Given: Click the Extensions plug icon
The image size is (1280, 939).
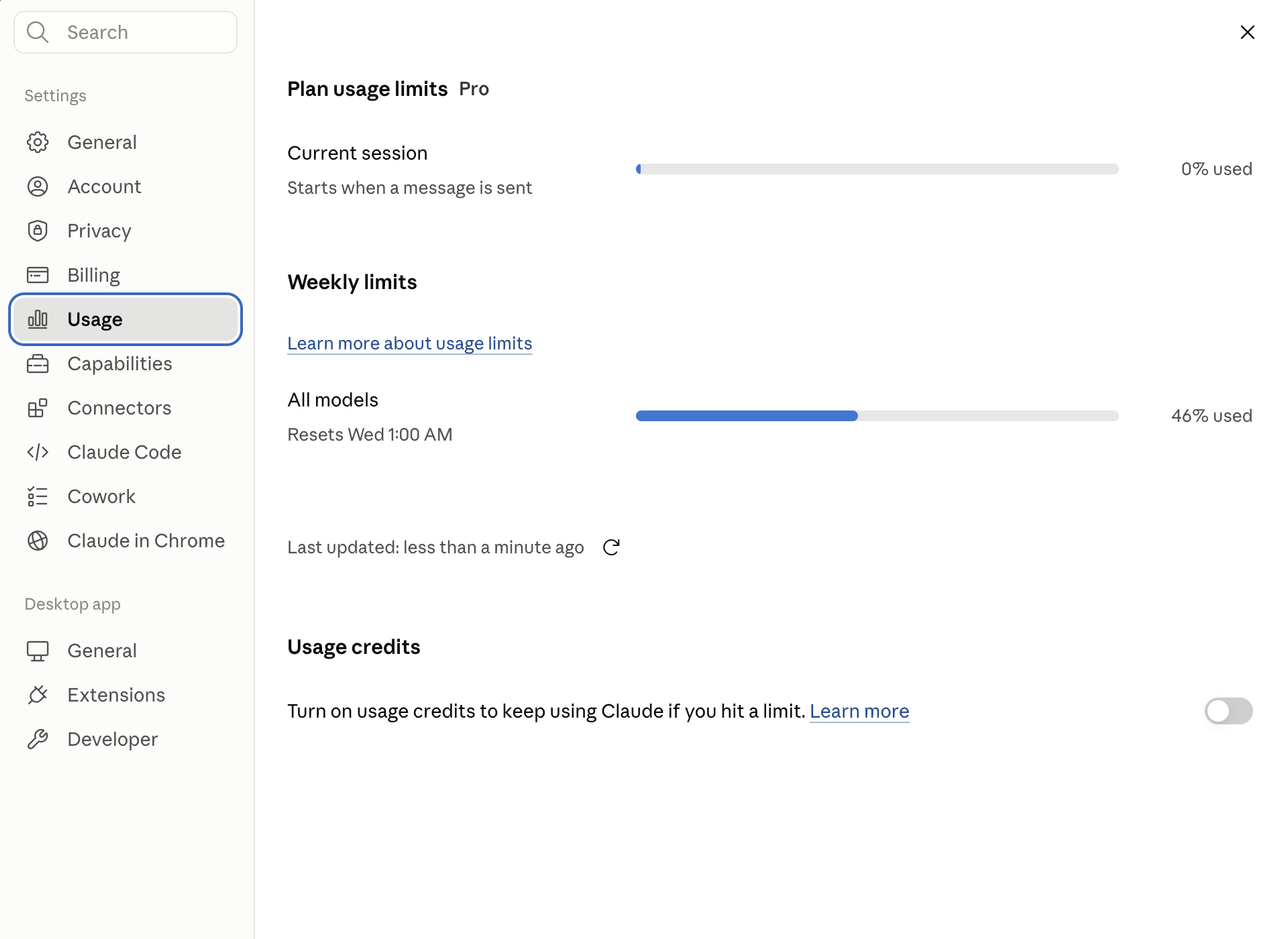Looking at the screenshot, I should tap(38, 695).
